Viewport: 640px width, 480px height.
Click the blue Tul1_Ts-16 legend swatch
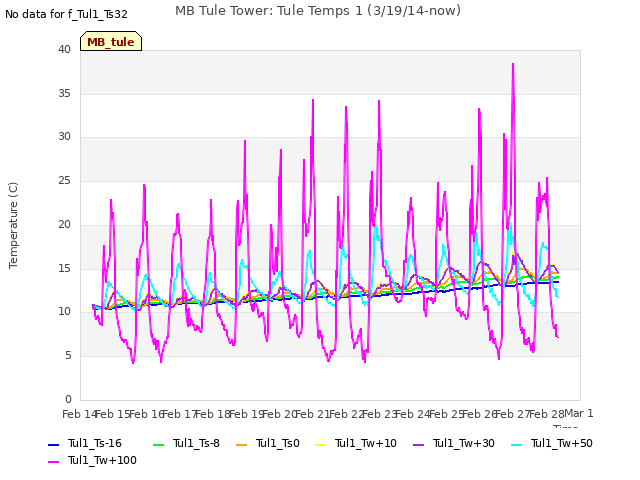pyautogui.click(x=53, y=444)
